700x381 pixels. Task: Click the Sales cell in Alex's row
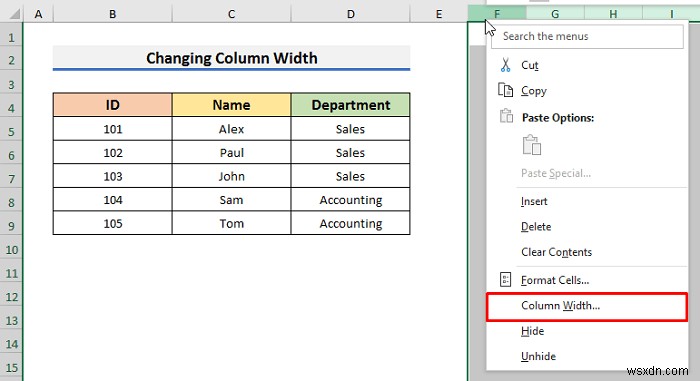(350, 129)
